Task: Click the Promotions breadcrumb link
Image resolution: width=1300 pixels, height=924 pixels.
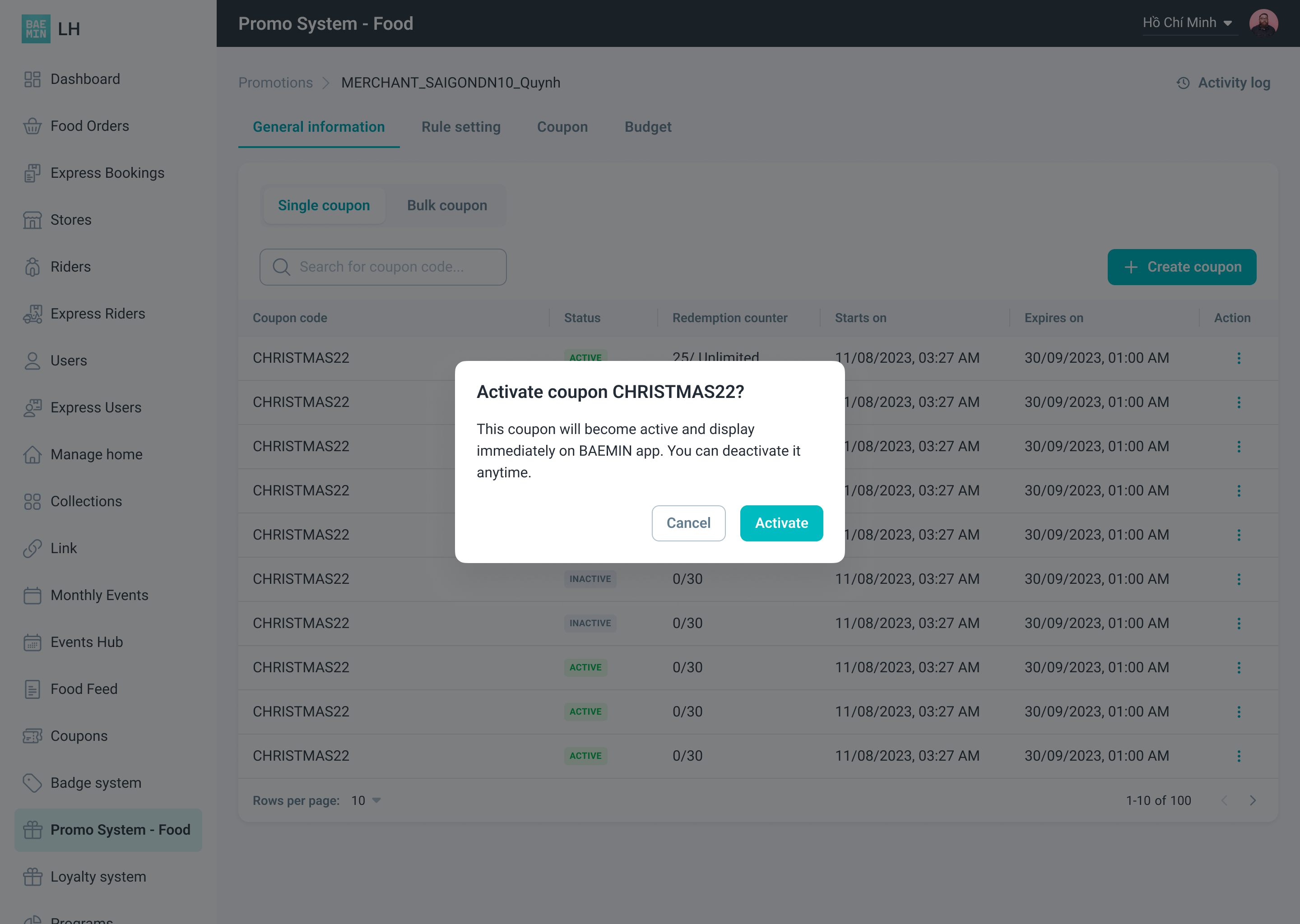Action: tap(275, 83)
